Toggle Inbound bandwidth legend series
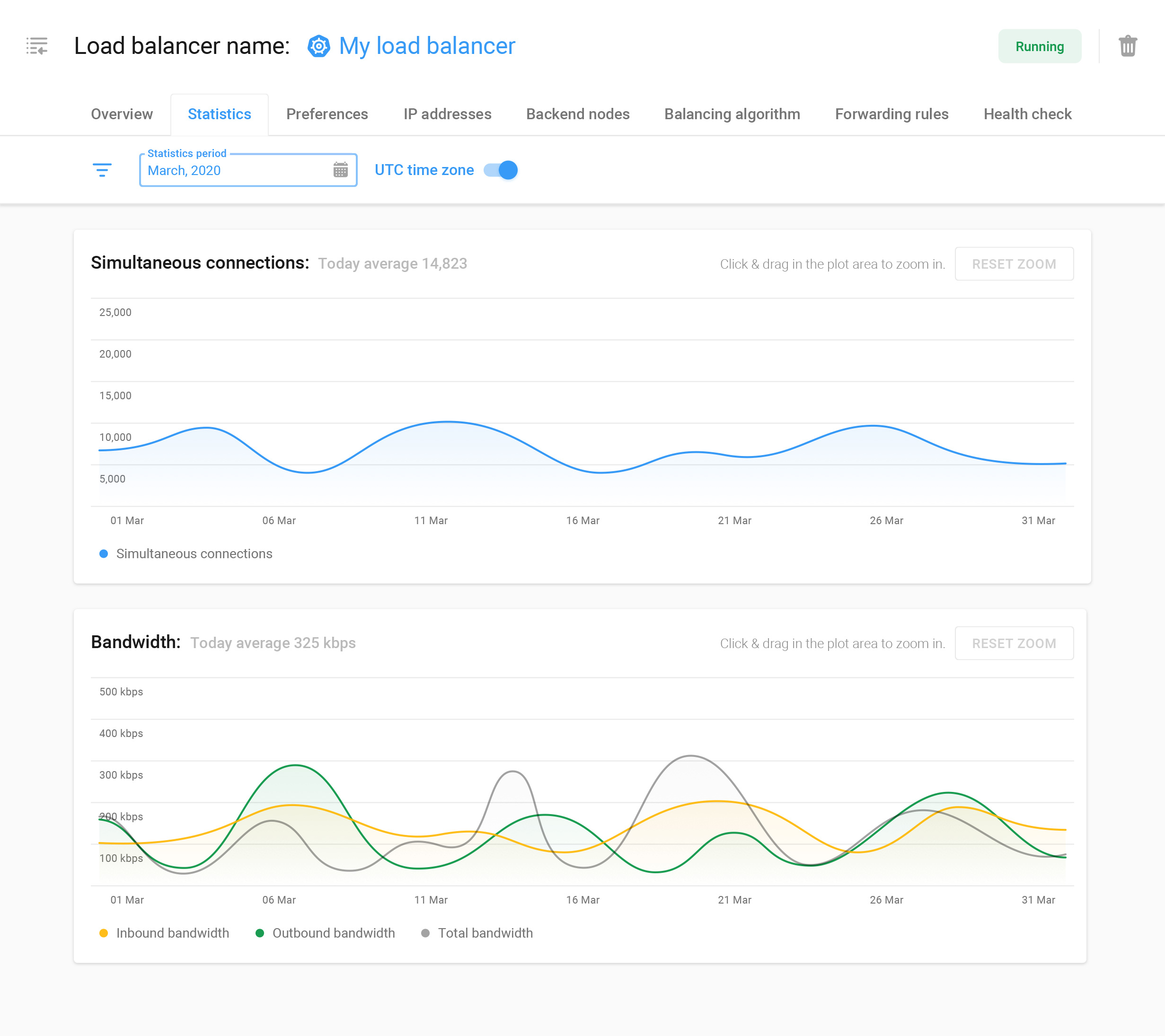Image resolution: width=1165 pixels, height=1036 pixels. (x=164, y=933)
